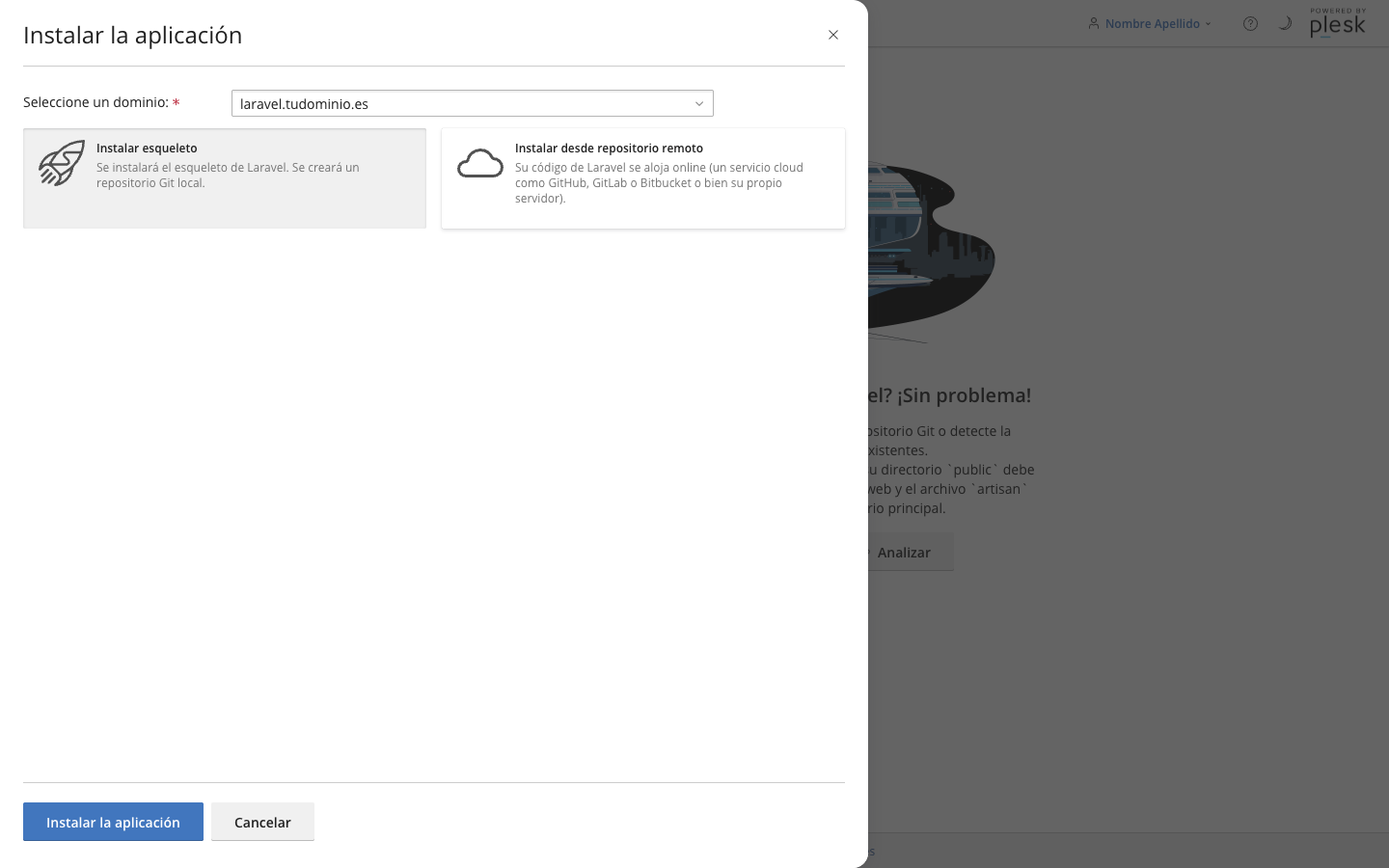Click the cloud icon for remote repository

480,164
